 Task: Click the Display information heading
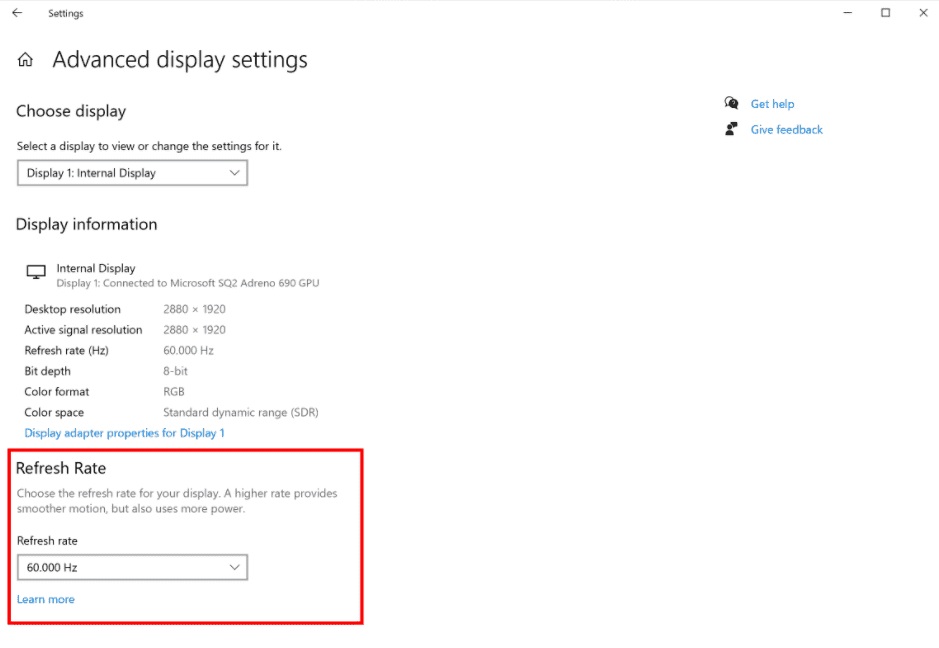(x=86, y=224)
